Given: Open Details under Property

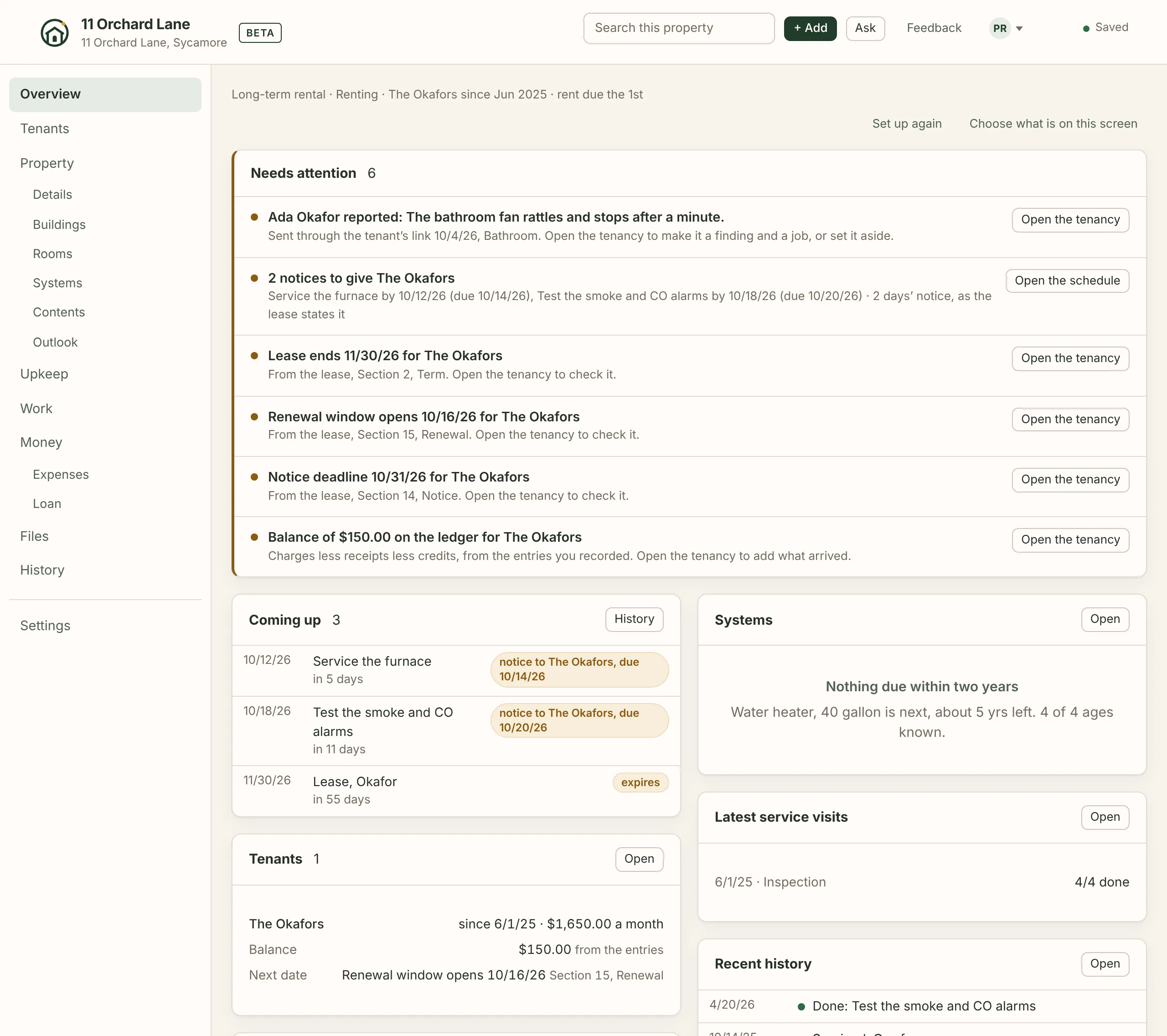Looking at the screenshot, I should pos(52,195).
